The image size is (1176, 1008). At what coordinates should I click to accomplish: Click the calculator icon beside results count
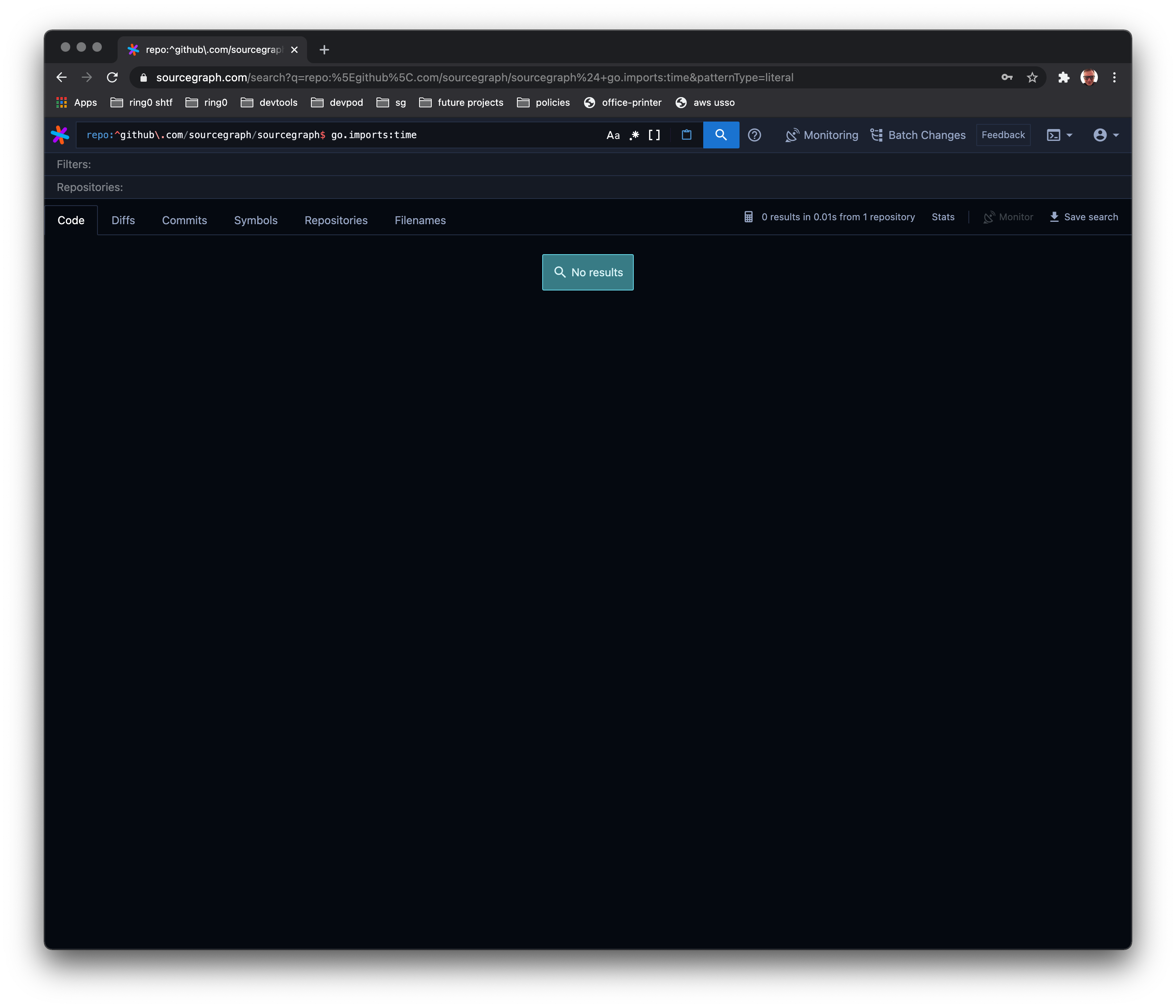tap(749, 216)
